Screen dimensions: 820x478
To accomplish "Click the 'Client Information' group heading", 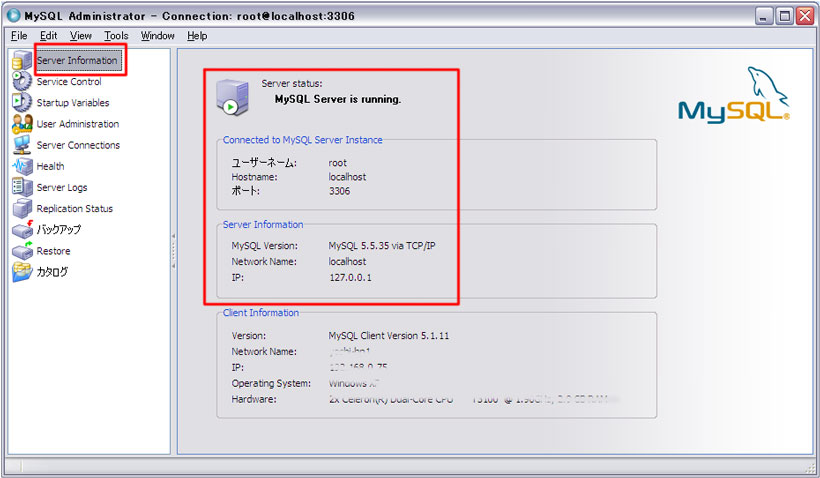I will tap(261, 313).
